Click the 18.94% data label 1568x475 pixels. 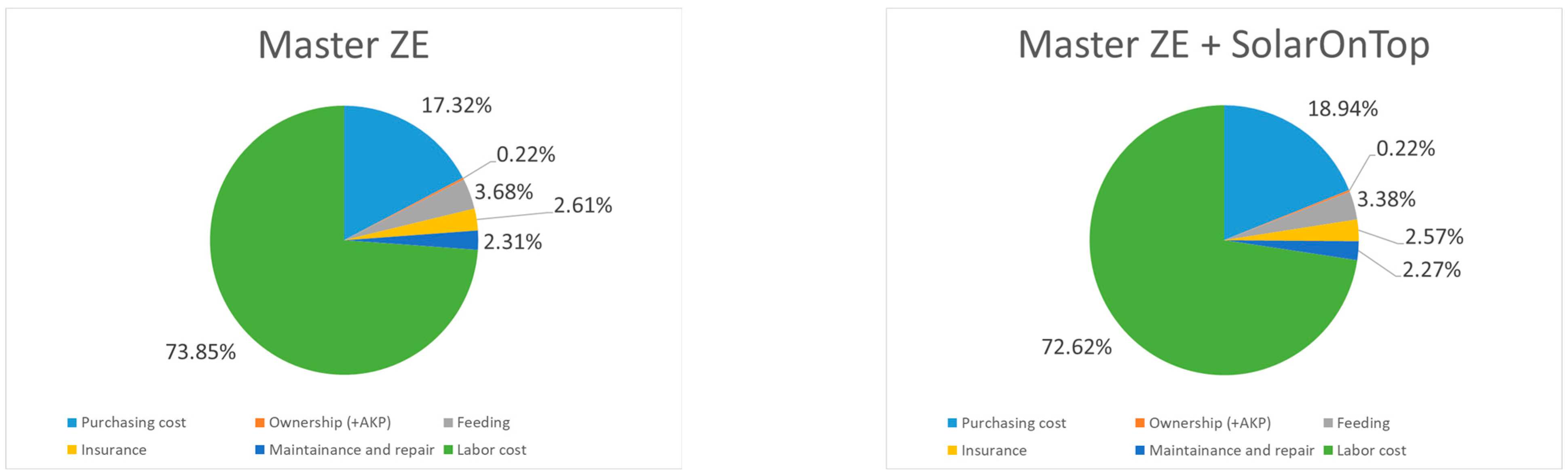[x=1343, y=109]
